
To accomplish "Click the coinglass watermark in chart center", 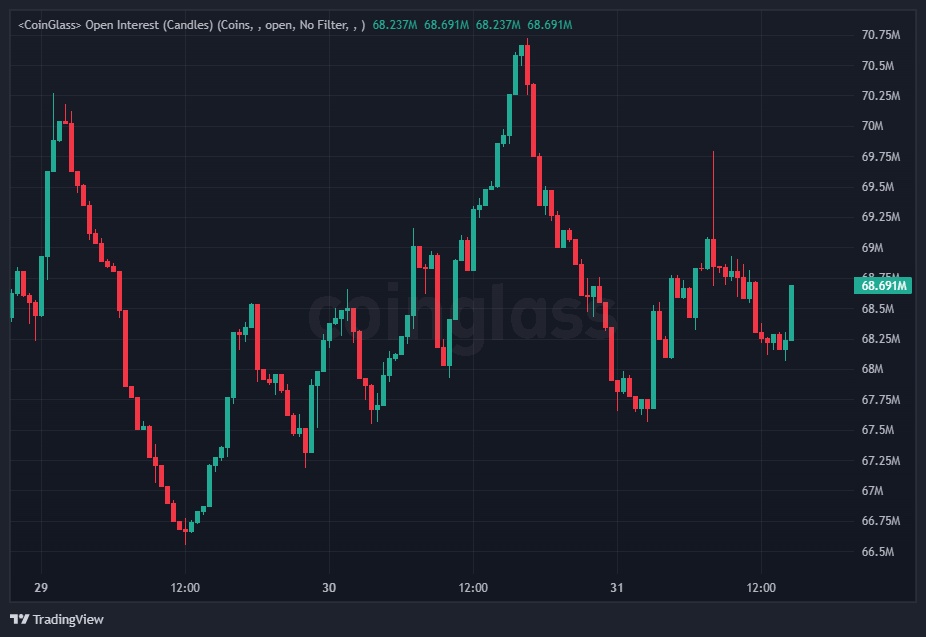I will [x=460, y=318].
